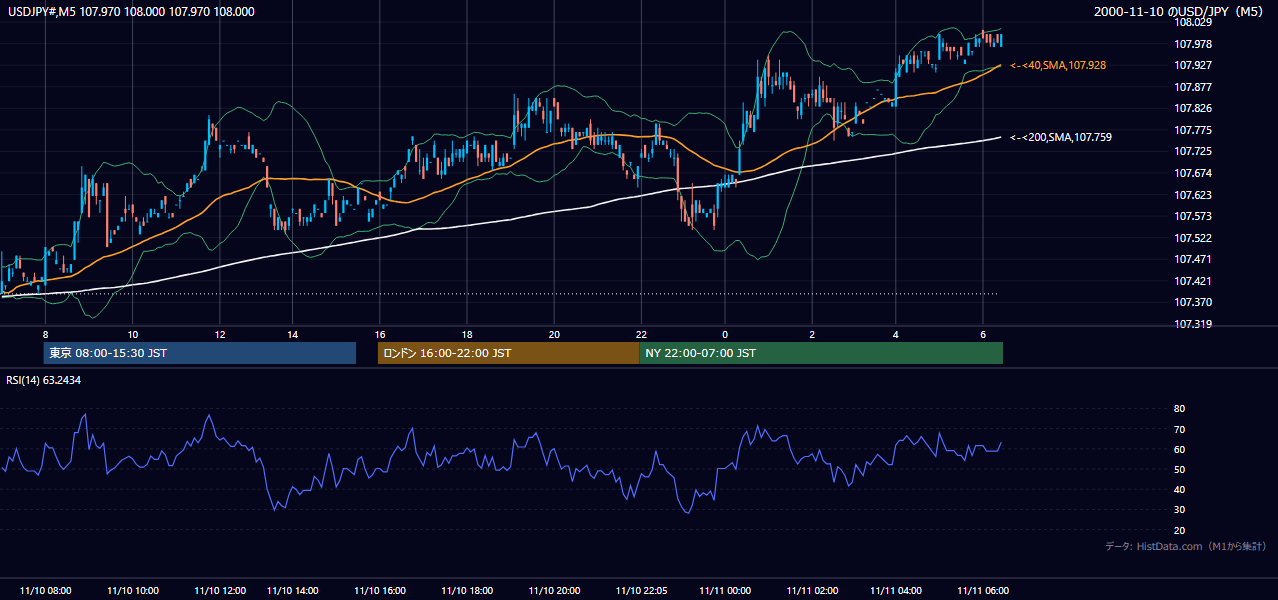Click price axis value 107.522
Image resolution: width=1278 pixels, height=600 pixels.
[x=1193, y=238]
